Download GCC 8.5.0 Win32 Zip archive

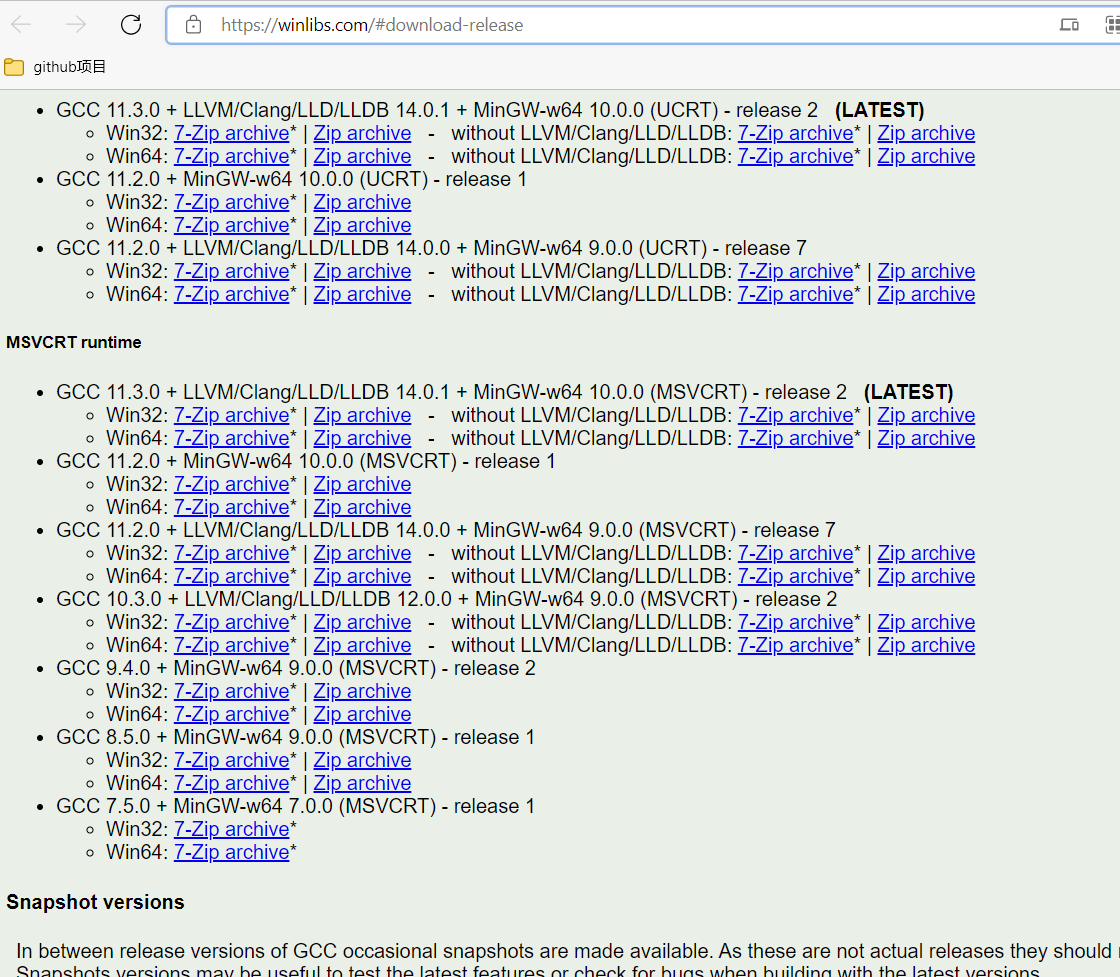[x=362, y=761]
